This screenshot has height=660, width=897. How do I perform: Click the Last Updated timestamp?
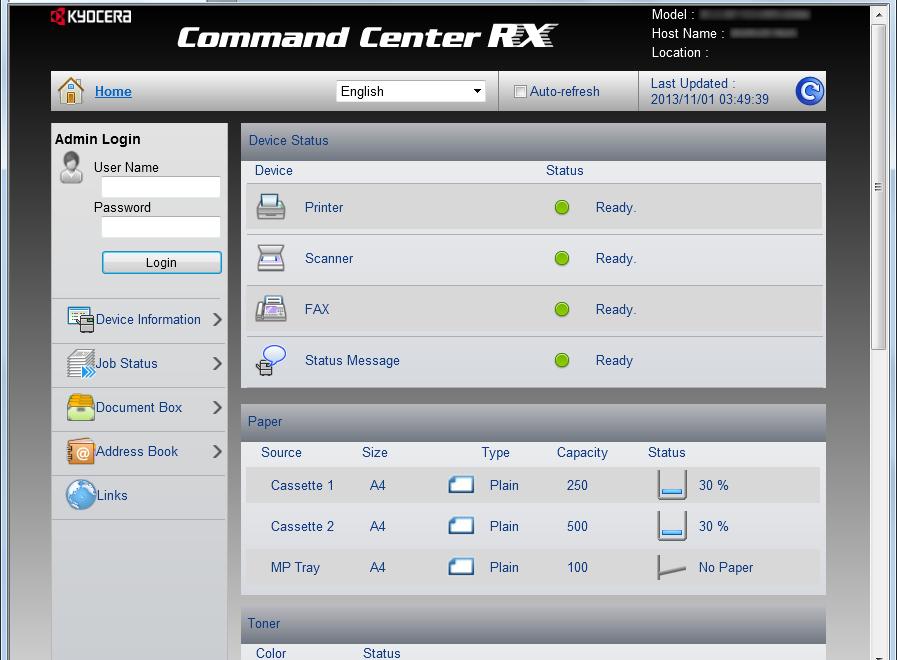709,99
